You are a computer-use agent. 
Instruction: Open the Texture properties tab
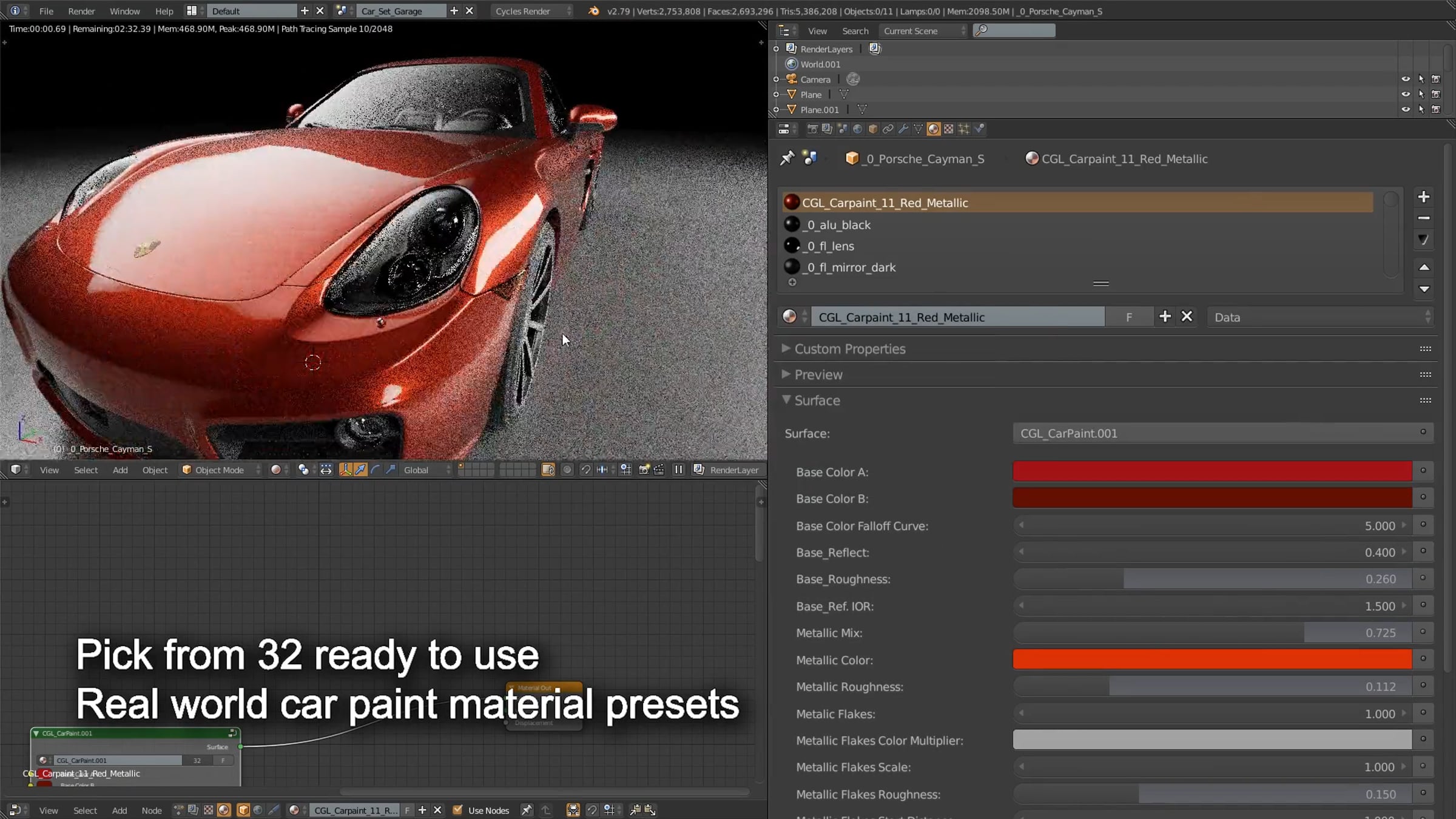[949, 129]
